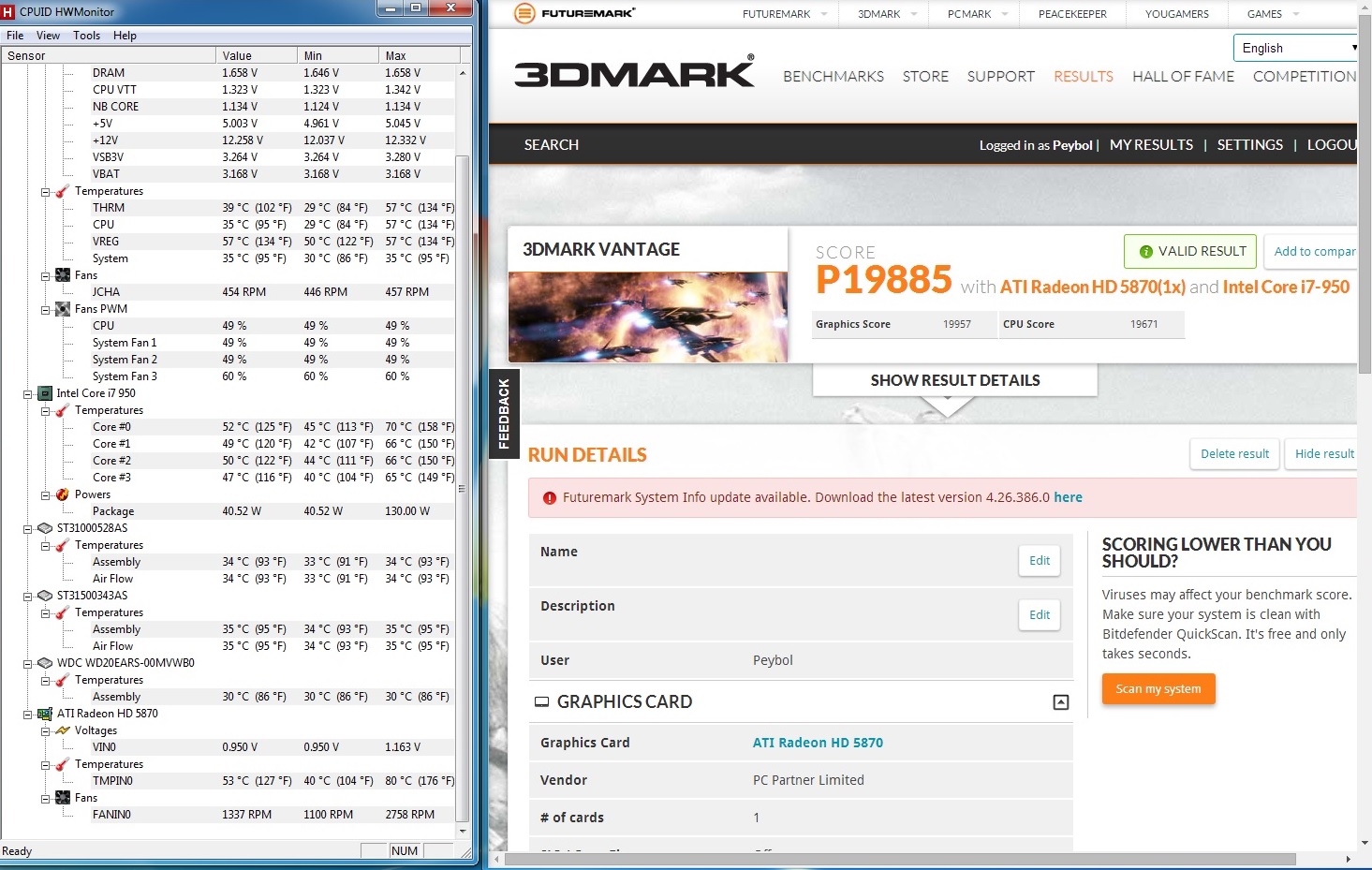This screenshot has width=1372, height=870.
Task: Click the WDC WD20EARS-00MVWB0 drive icon
Action: tap(44, 663)
